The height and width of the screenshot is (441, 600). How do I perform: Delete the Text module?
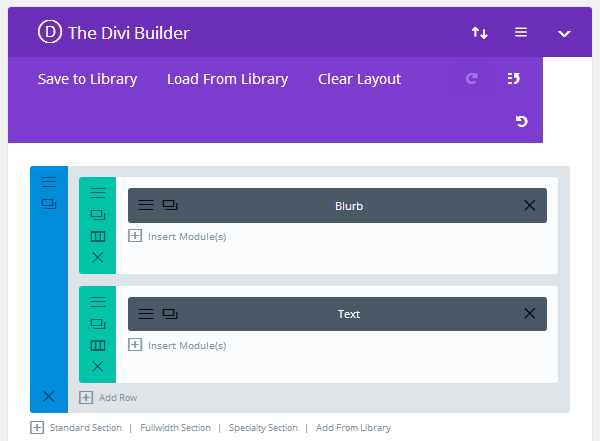[530, 314]
